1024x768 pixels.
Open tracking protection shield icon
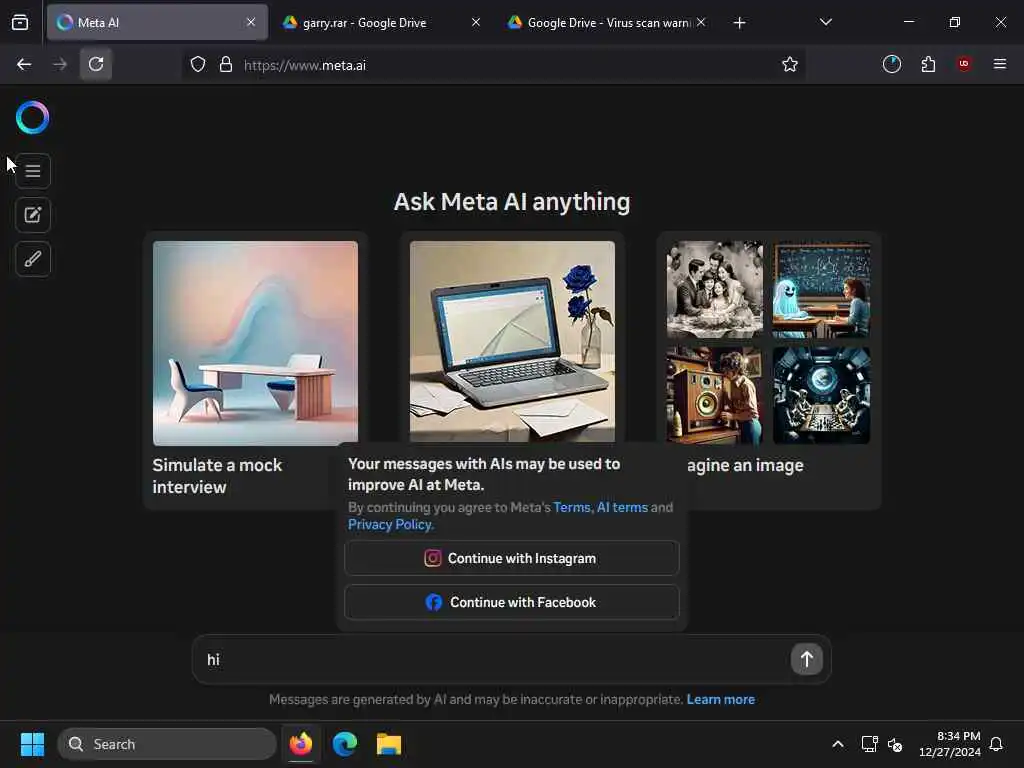tap(198, 64)
